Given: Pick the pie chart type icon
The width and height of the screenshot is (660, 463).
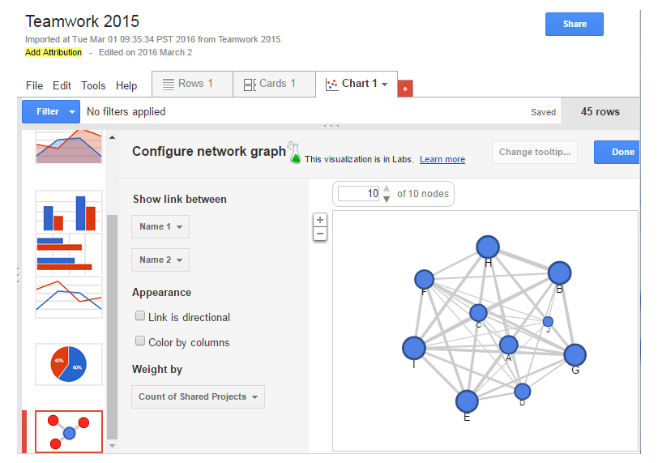Looking at the screenshot, I should coord(69,364).
